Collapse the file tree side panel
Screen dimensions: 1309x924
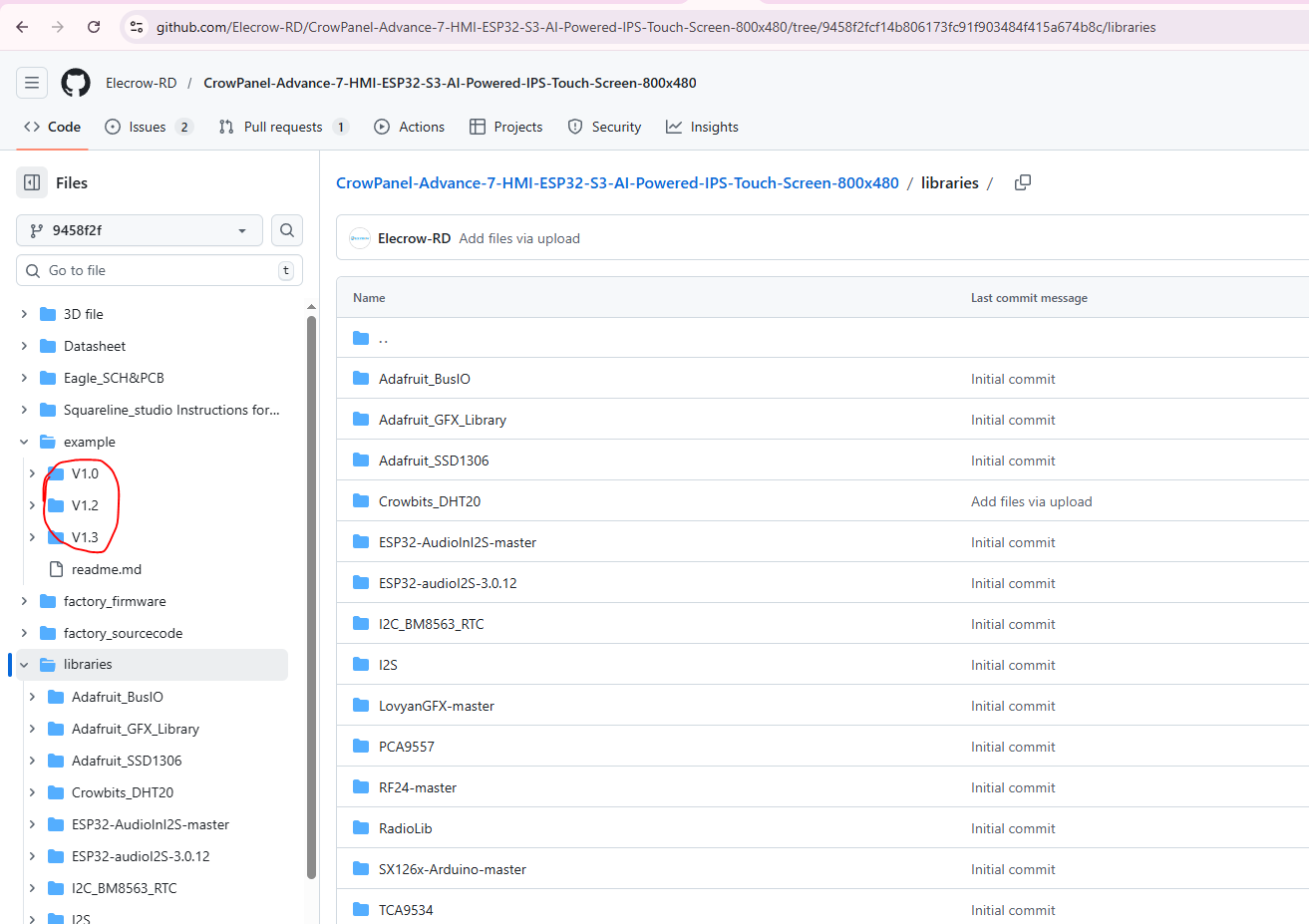point(32,182)
